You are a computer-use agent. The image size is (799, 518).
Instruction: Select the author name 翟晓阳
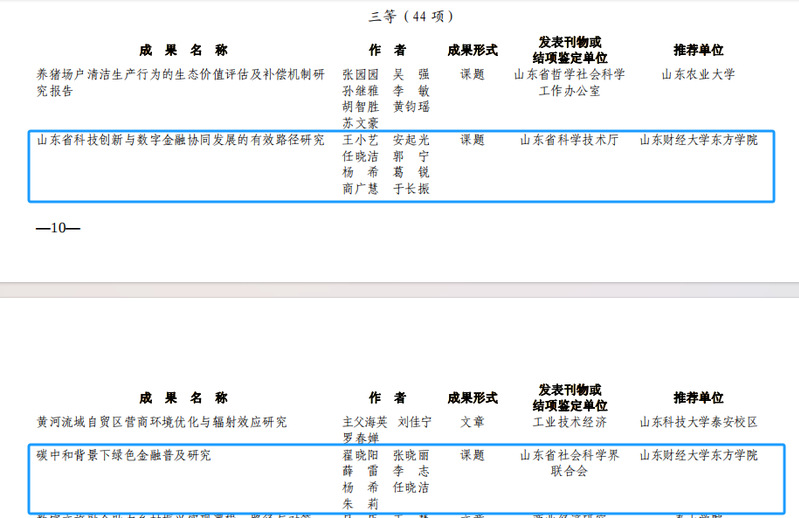point(361,456)
